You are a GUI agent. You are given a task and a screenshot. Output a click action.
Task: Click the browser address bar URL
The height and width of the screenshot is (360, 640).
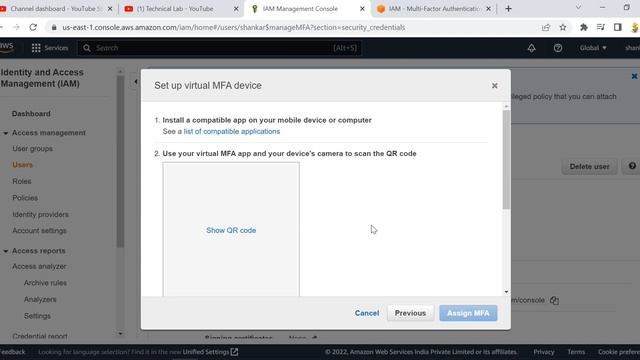point(233,27)
